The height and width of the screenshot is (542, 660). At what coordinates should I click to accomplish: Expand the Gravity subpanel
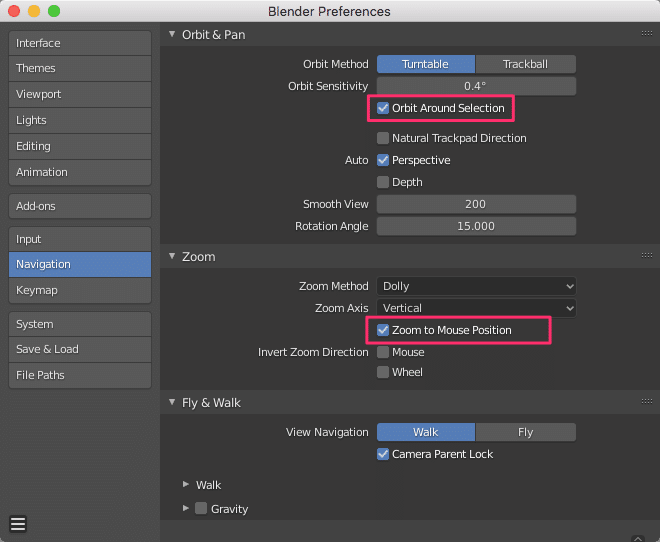186,508
